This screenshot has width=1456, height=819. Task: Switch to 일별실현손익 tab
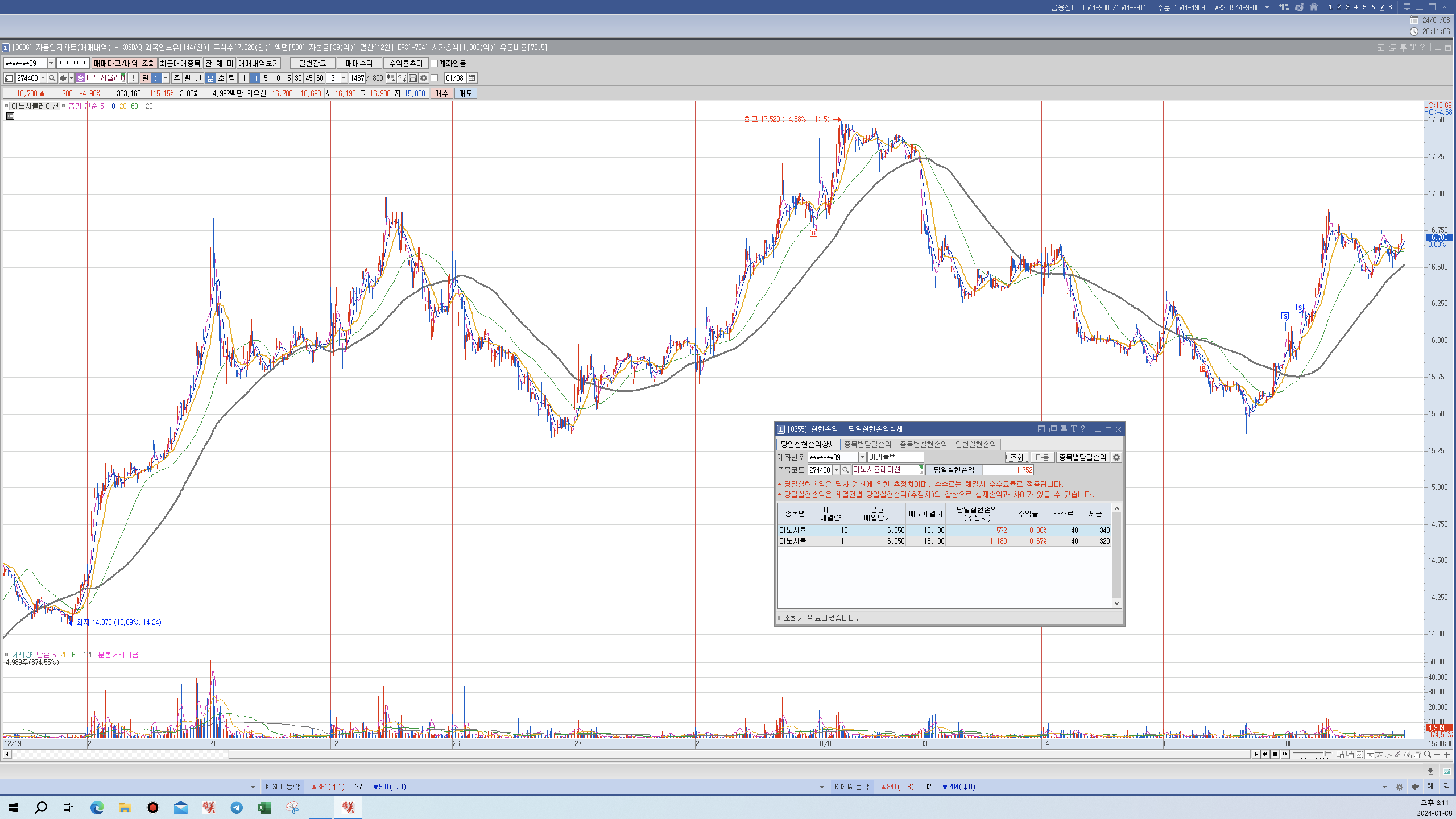coord(976,444)
